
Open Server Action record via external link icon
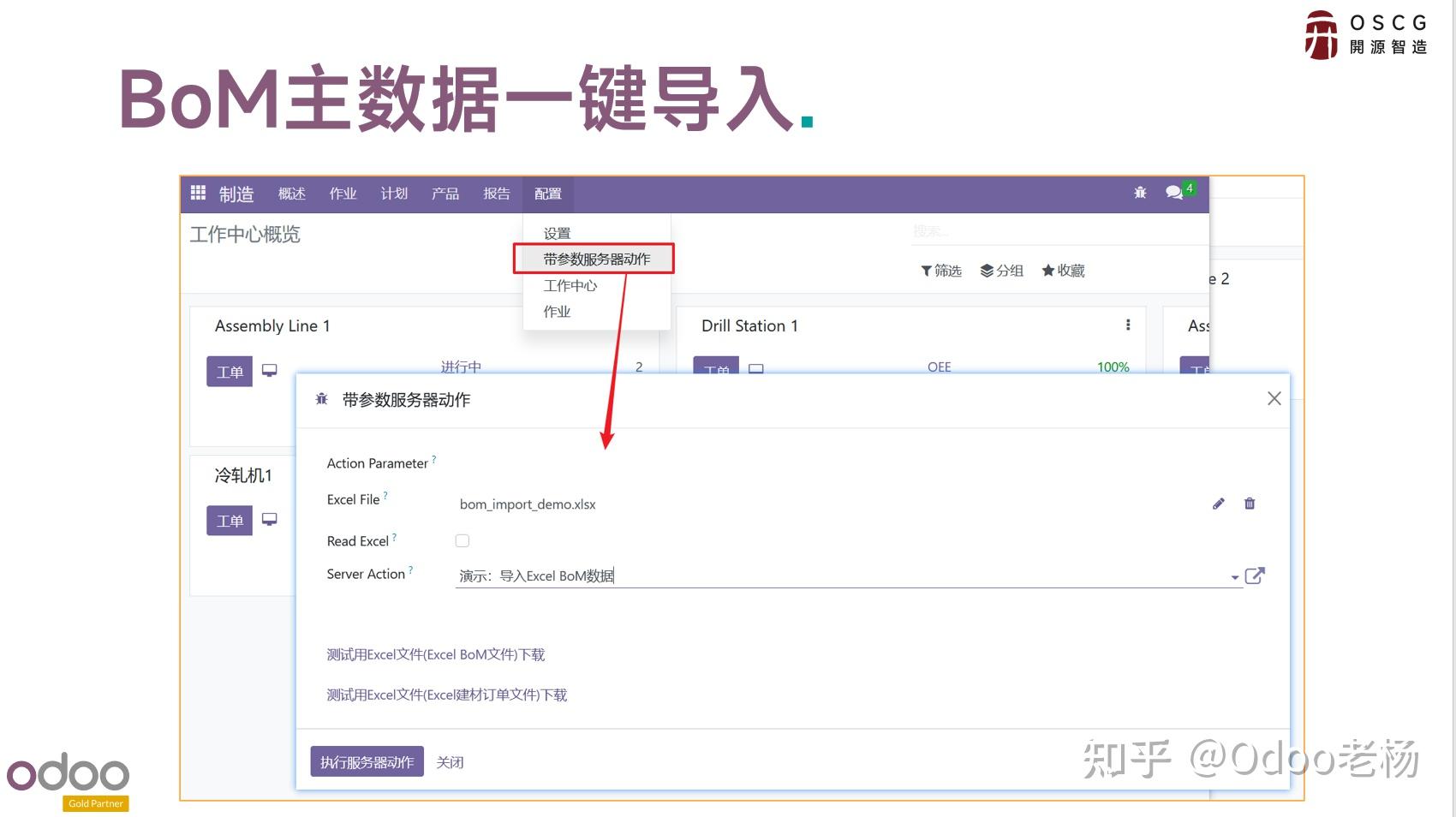coord(1255,575)
